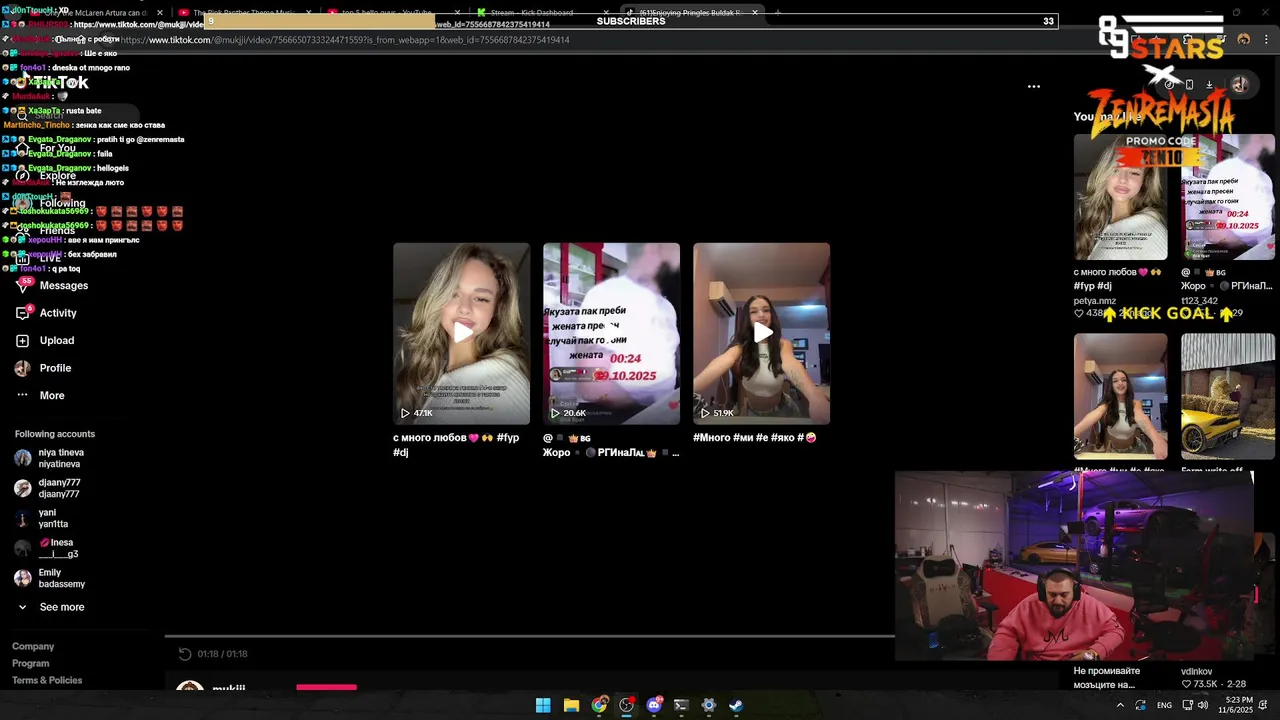The height and width of the screenshot is (720, 1280).
Task: Close the Enjoying Pringles Buldak tab
Action: point(755,13)
